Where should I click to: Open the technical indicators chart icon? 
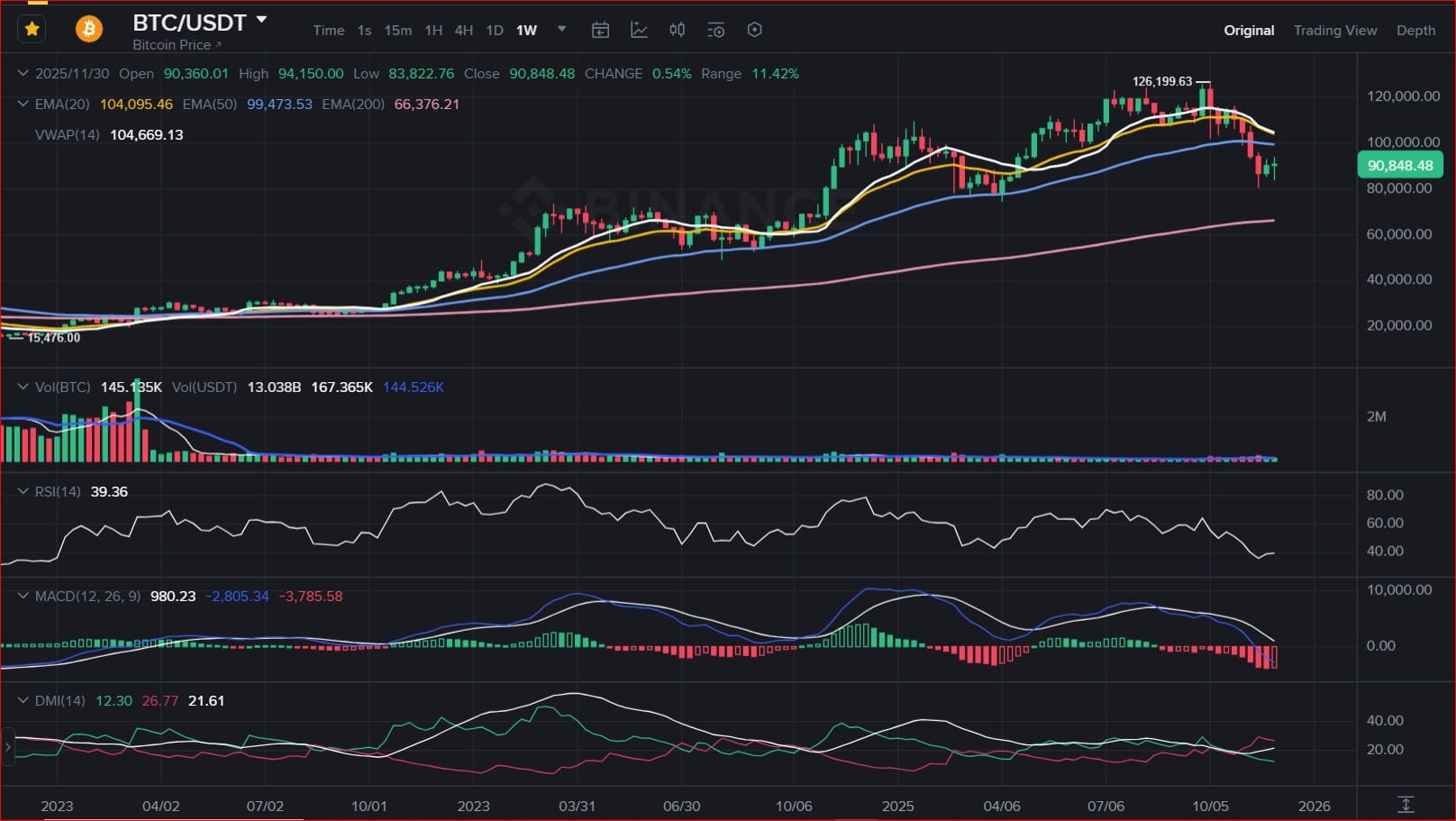click(x=639, y=31)
